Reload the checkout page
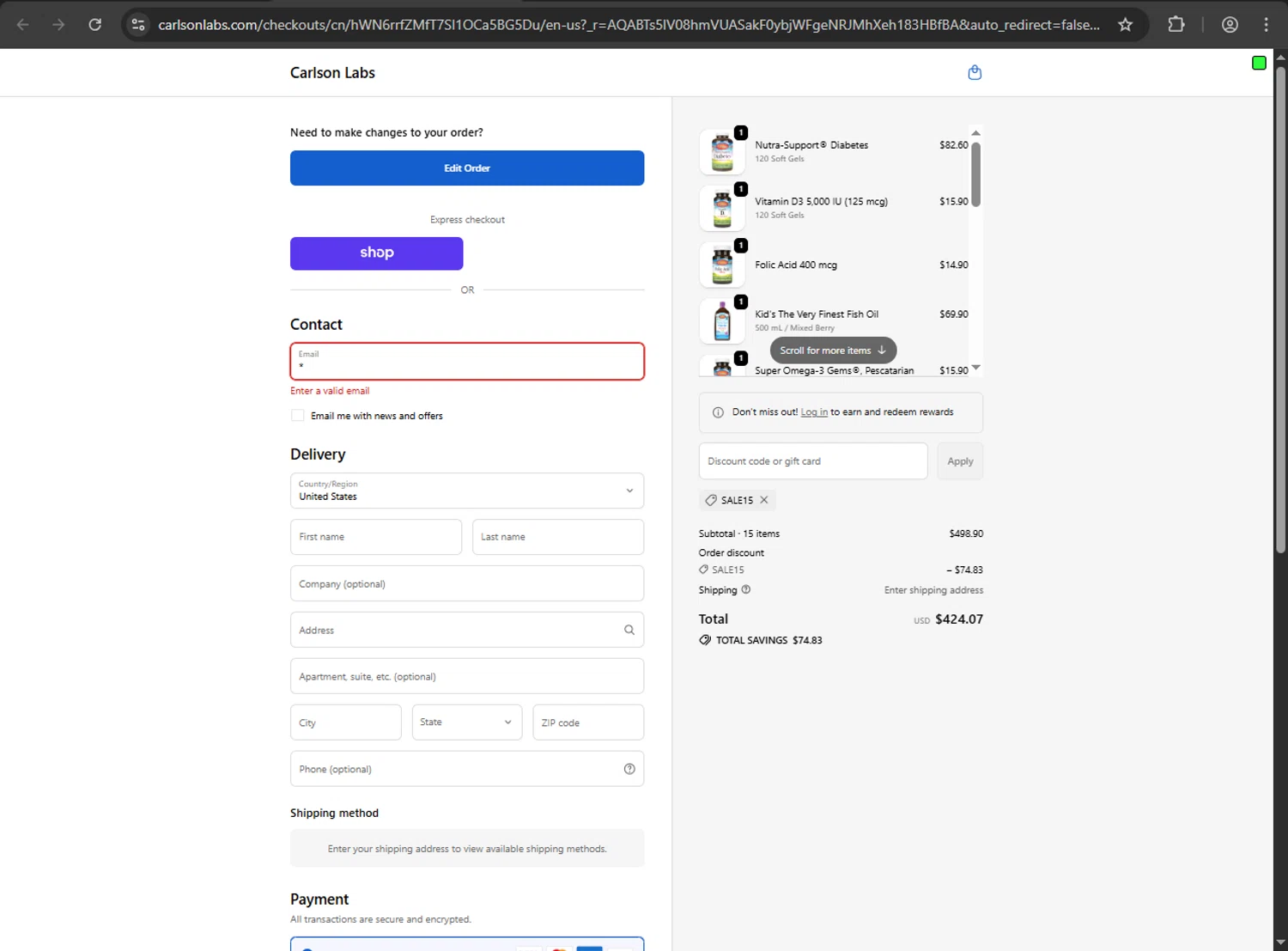The width and height of the screenshot is (1288, 951). coord(95,25)
